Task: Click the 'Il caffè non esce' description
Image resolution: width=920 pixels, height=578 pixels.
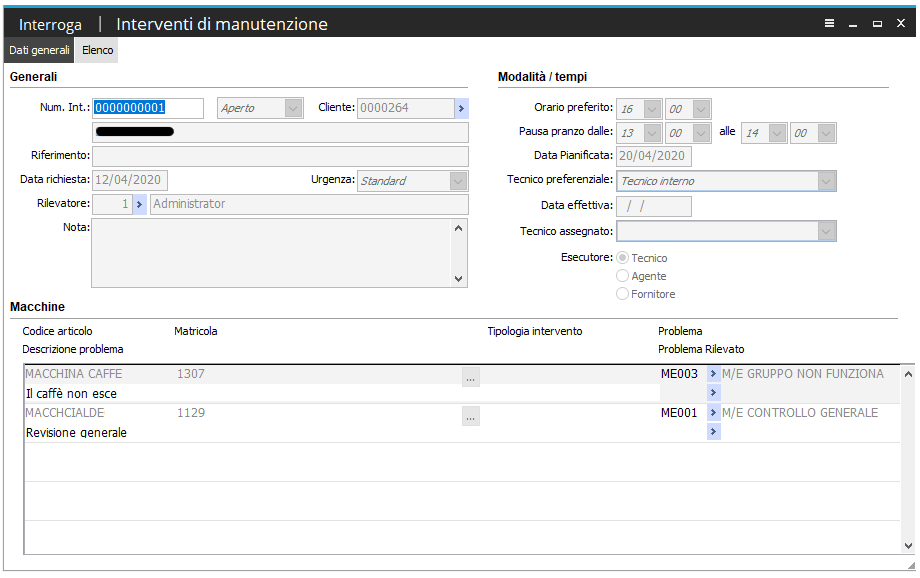Action: (x=71, y=394)
